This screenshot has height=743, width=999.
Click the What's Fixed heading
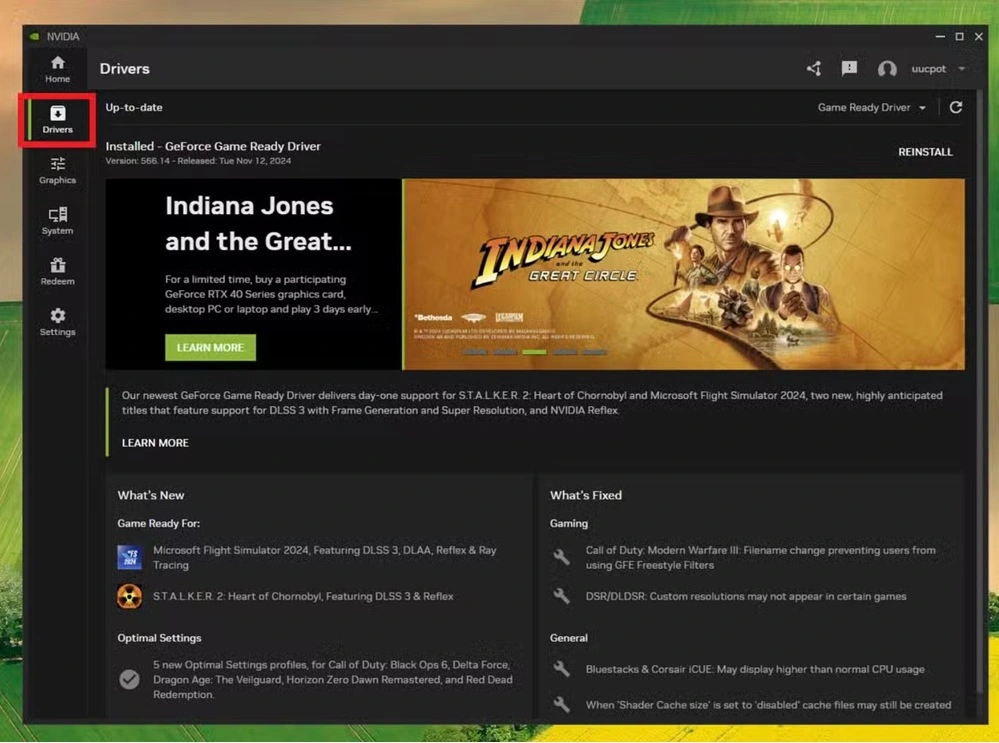point(586,495)
